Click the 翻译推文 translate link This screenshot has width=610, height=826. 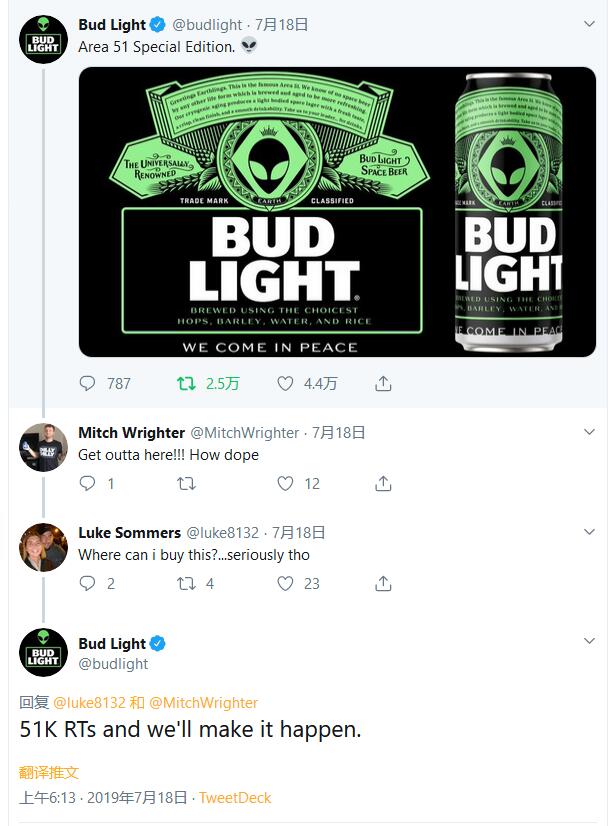pyautogui.click(x=49, y=772)
